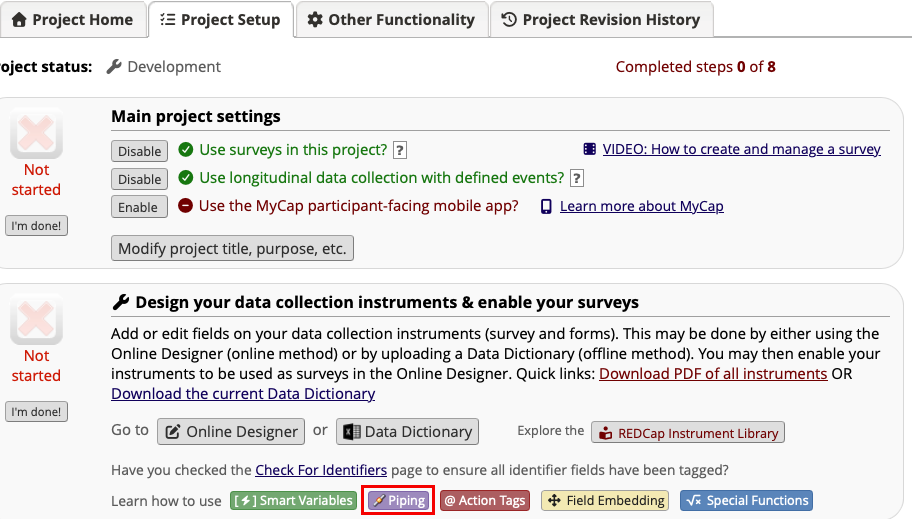The image size is (912, 519).
Task: Open the Project Home tab
Action: 73,20
